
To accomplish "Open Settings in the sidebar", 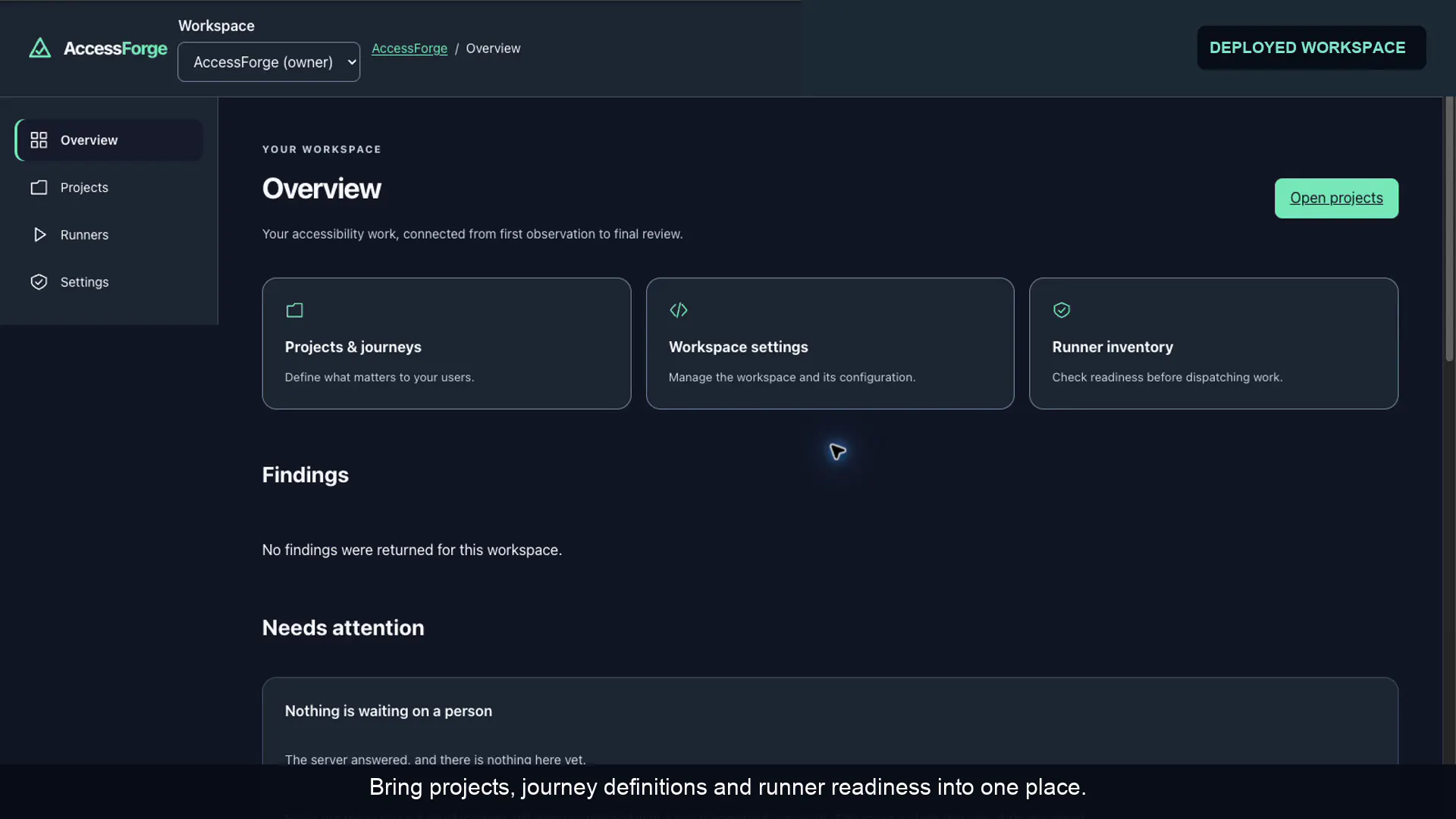I will pos(109,282).
